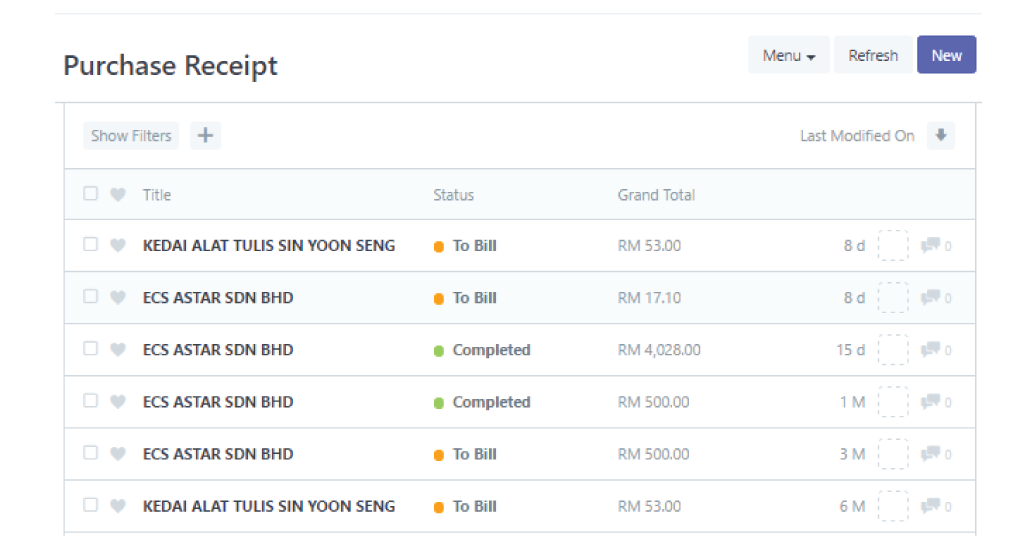Screen dimensions: 1035x547
Task: Select checkbox of RM 500.00 Completed receipt
Action: (x=90, y=401)
